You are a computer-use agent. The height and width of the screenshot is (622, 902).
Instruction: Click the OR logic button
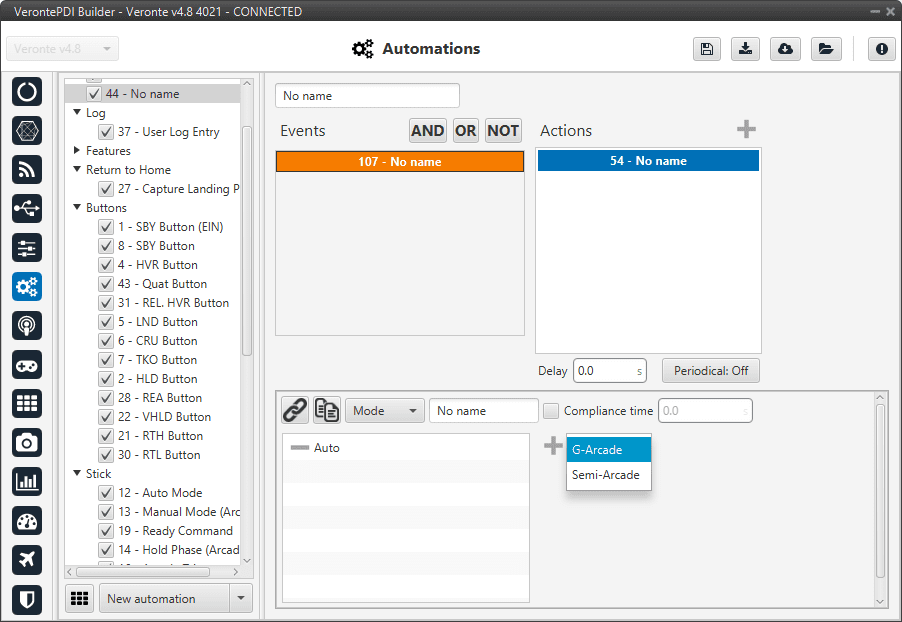pos(465,131)
